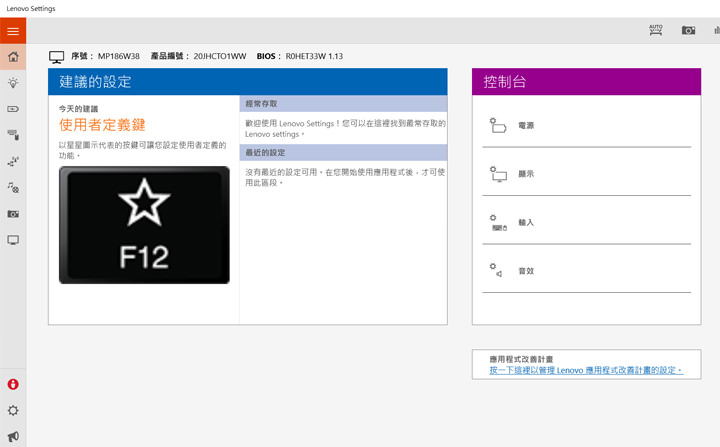Open 電源 power settings in 控制台
Image resolution: width=720 pixels, height=447 pixels.
pyautogui.click(x=586, y=125)
